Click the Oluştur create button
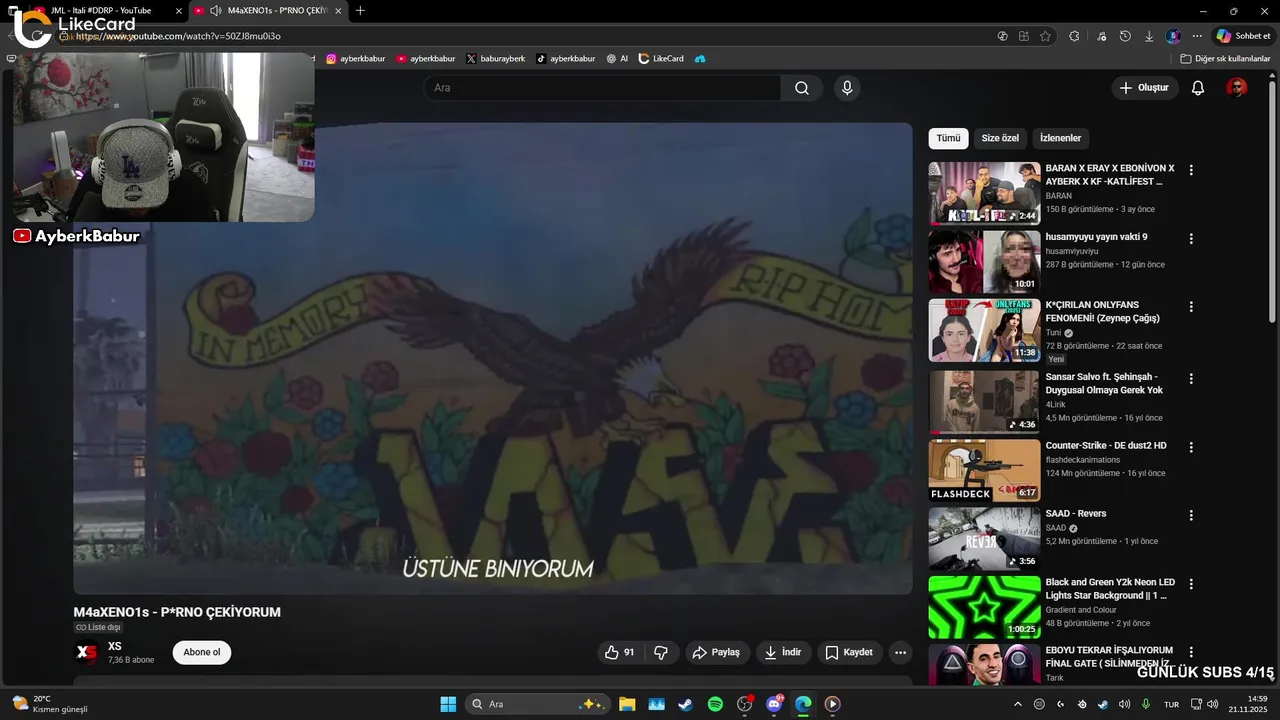The height and width of the screenshot is (720, 1280). (1144, 88)
